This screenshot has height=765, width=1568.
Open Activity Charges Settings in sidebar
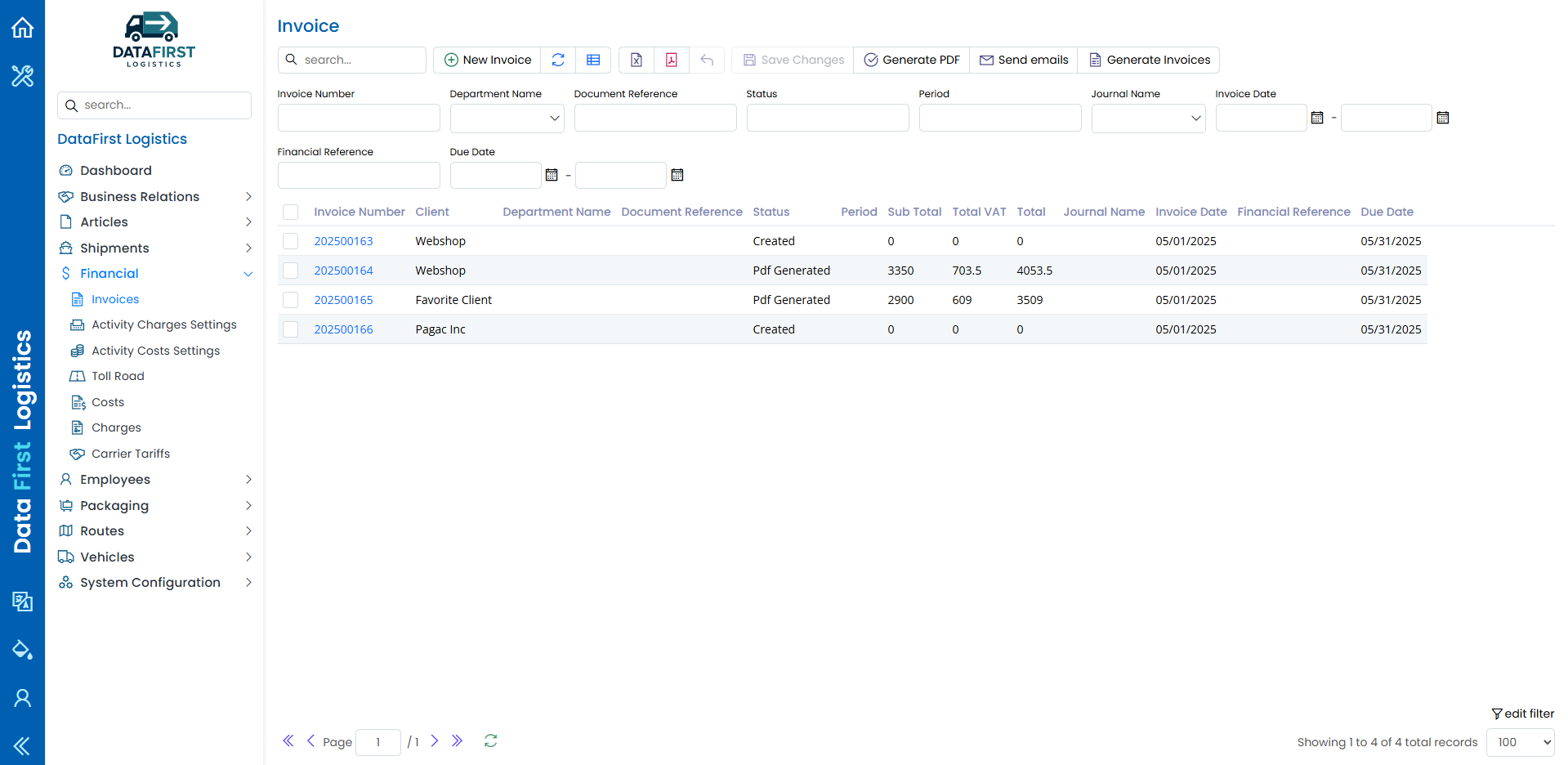click(x=164, y=324)
